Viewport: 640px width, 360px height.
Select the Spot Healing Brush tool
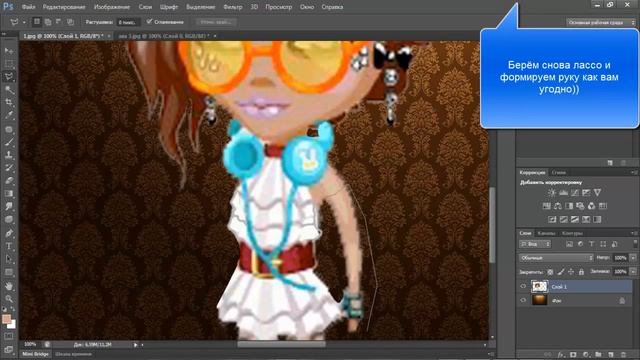9,129
